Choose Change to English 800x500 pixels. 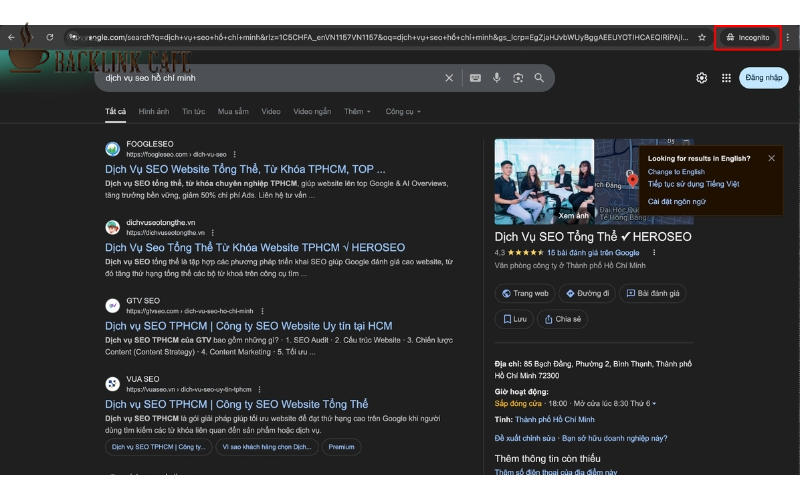(676, 172)
